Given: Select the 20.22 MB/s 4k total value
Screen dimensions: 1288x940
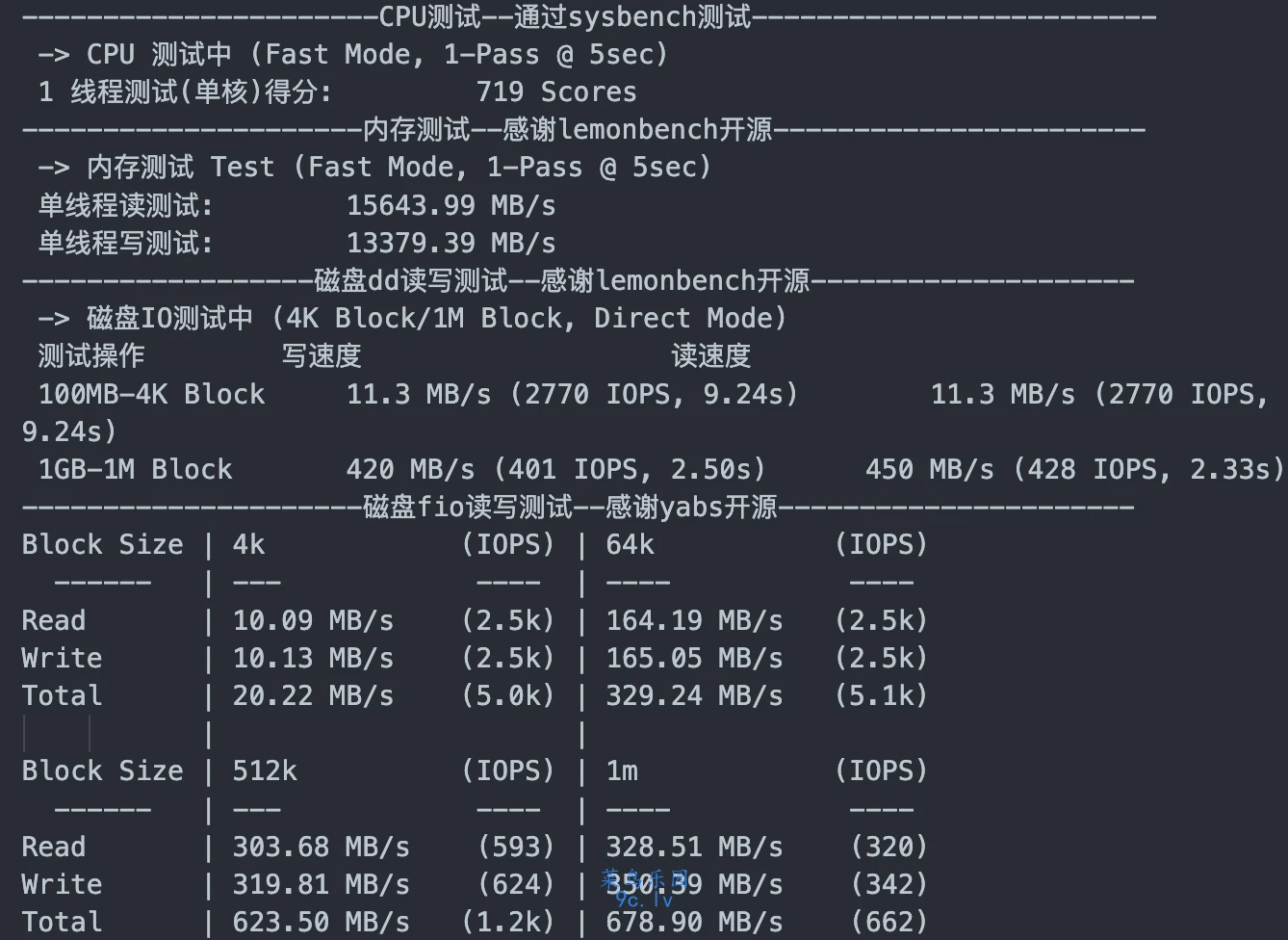Looking at the screenshot, I should point(313,696).
